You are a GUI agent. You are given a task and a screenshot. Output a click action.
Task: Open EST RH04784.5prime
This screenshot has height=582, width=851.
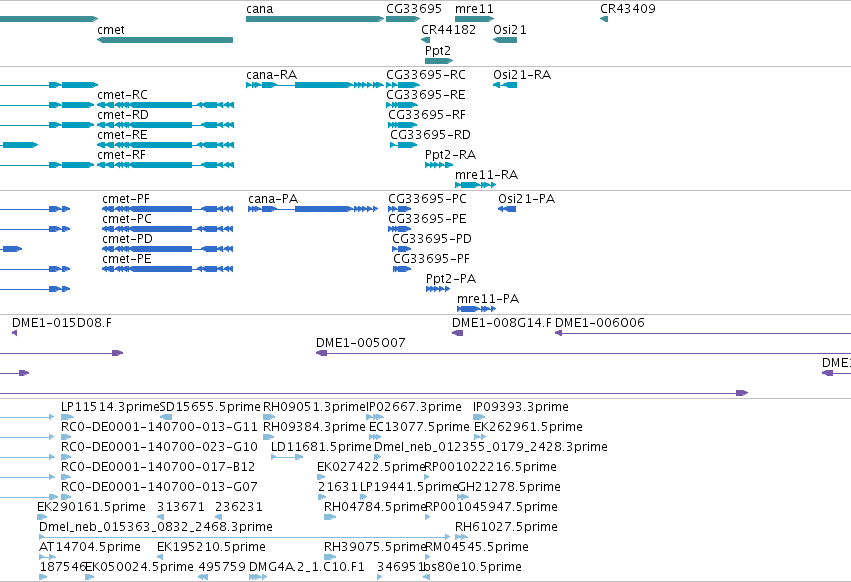click(x=330, y=518)
